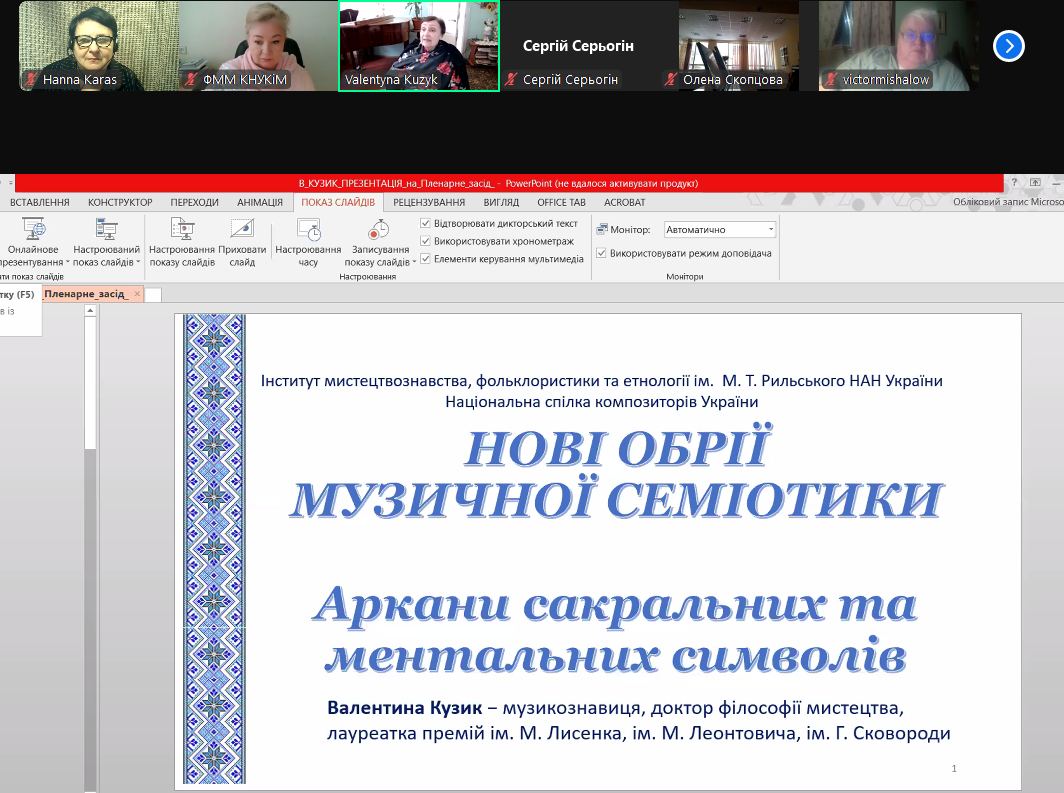Show next participants with blue arrow
1064x793 pixels.
pos(1008,46)
